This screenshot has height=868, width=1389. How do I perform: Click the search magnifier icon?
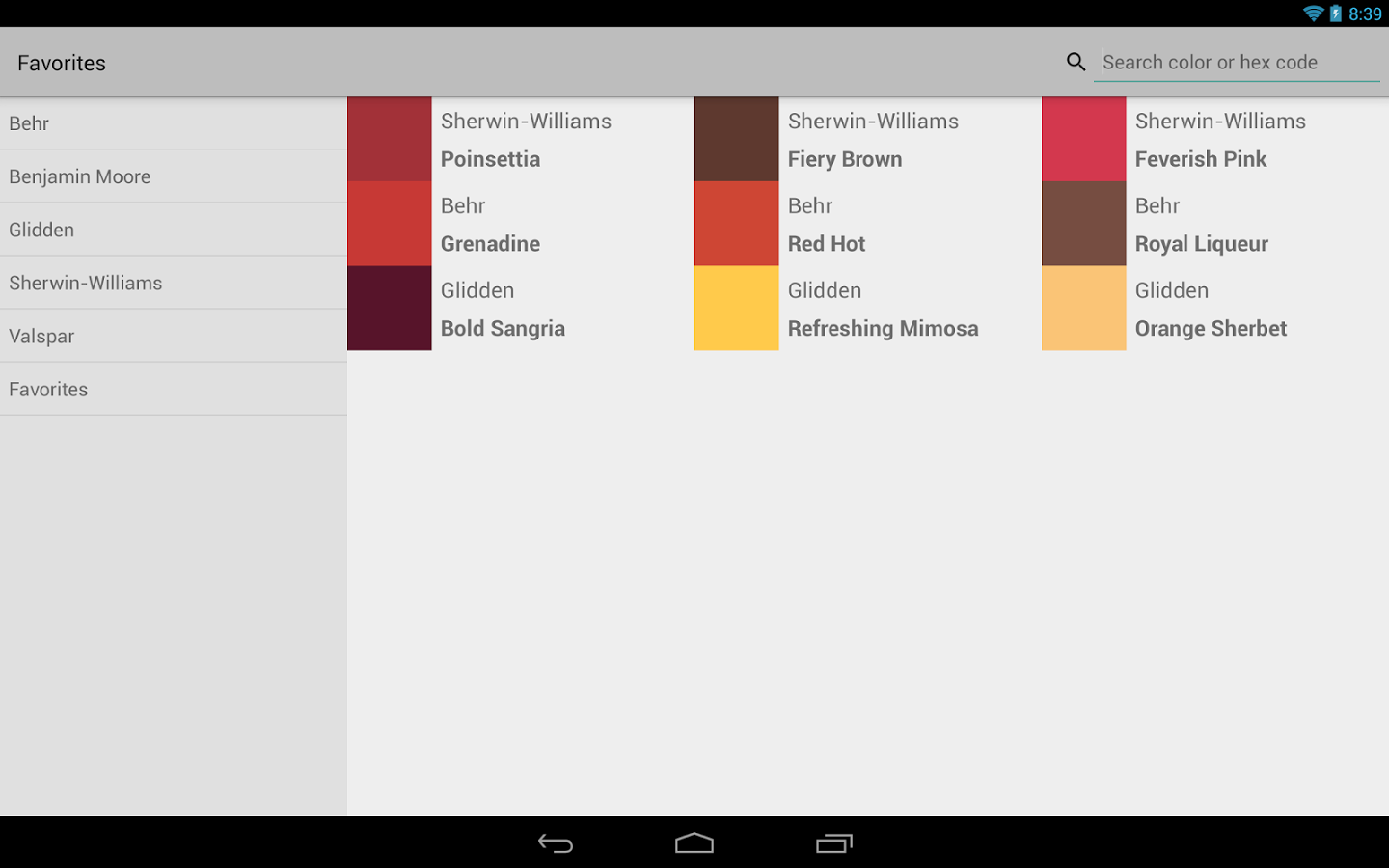[1076, 62]
